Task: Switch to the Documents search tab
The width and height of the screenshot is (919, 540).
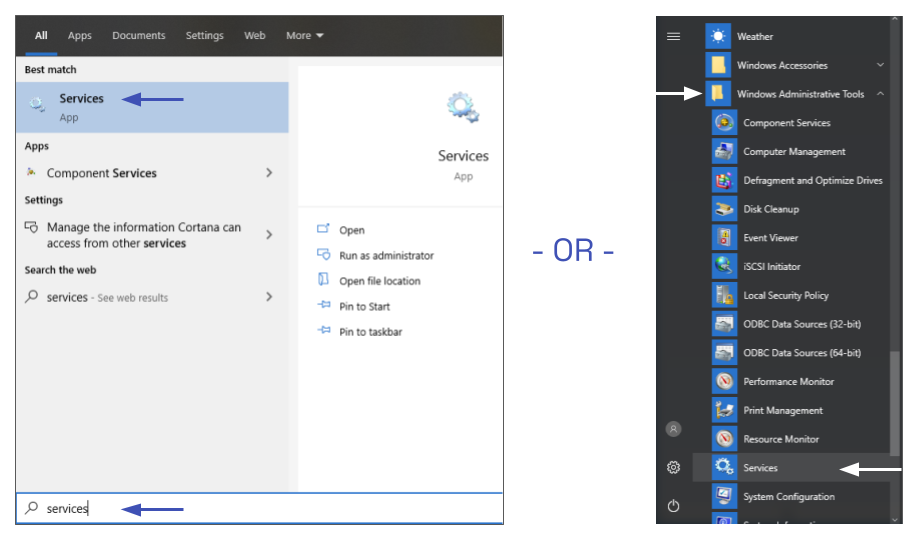Action: coord(139,36)
